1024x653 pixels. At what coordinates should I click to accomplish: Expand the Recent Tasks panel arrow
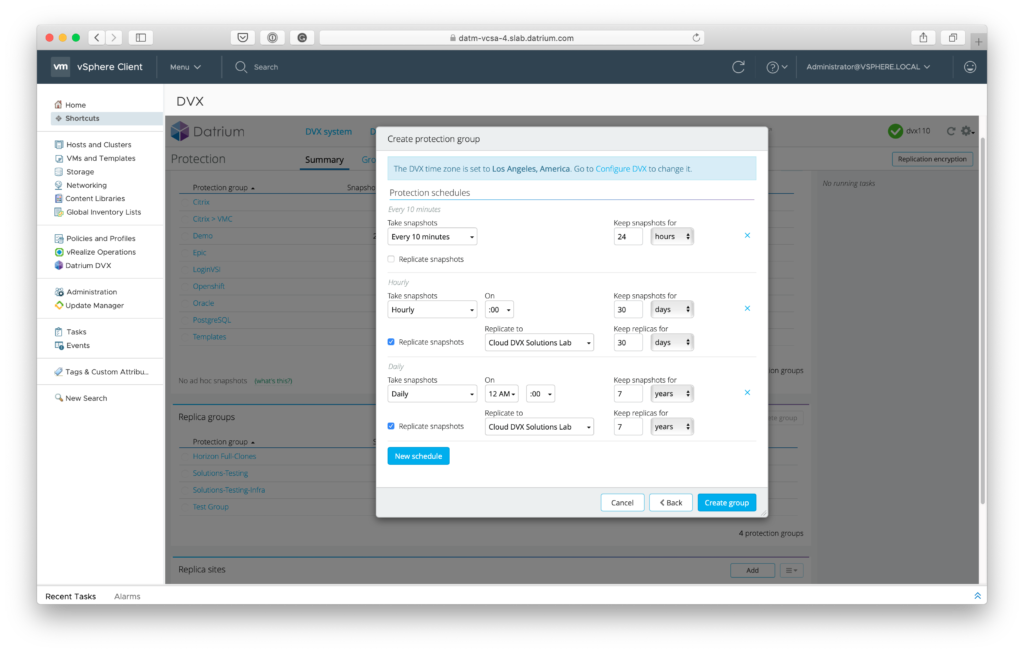(978, 596)
